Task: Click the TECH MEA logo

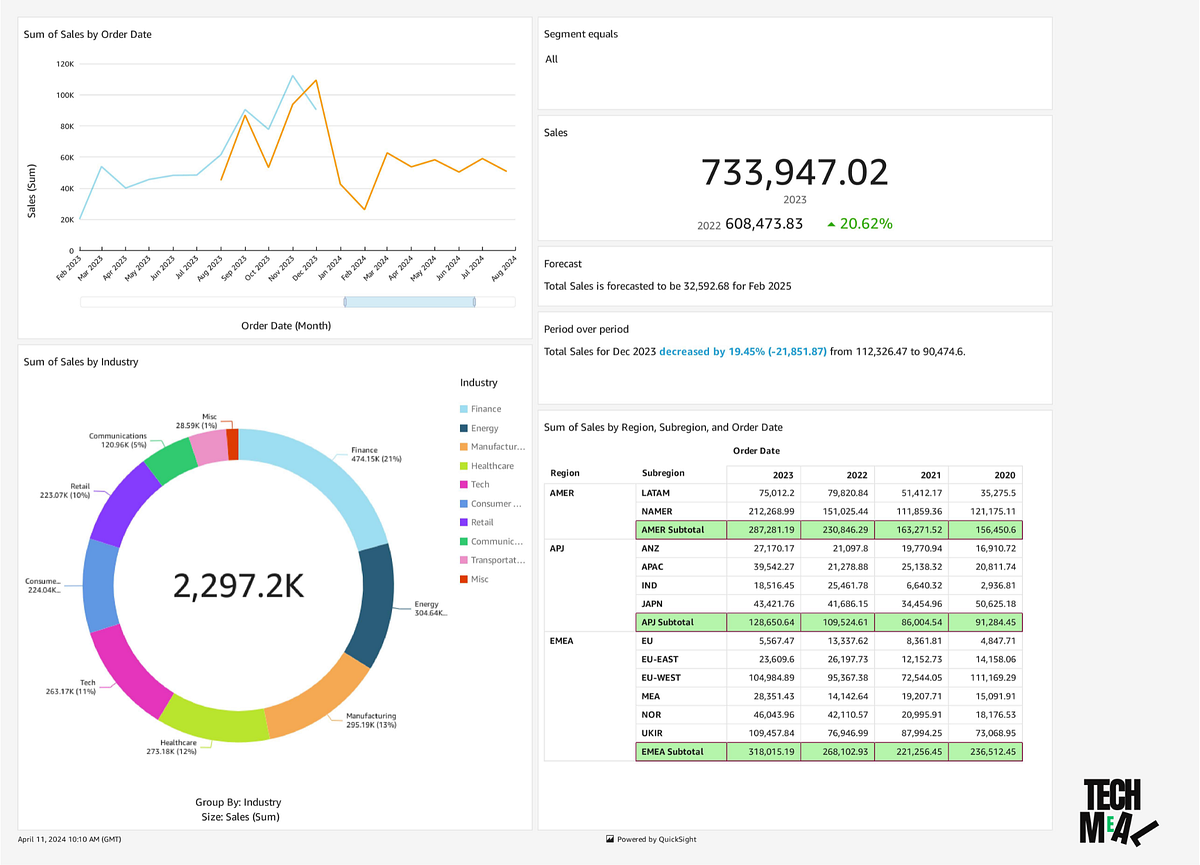Action: click(x=1113, y=807)
